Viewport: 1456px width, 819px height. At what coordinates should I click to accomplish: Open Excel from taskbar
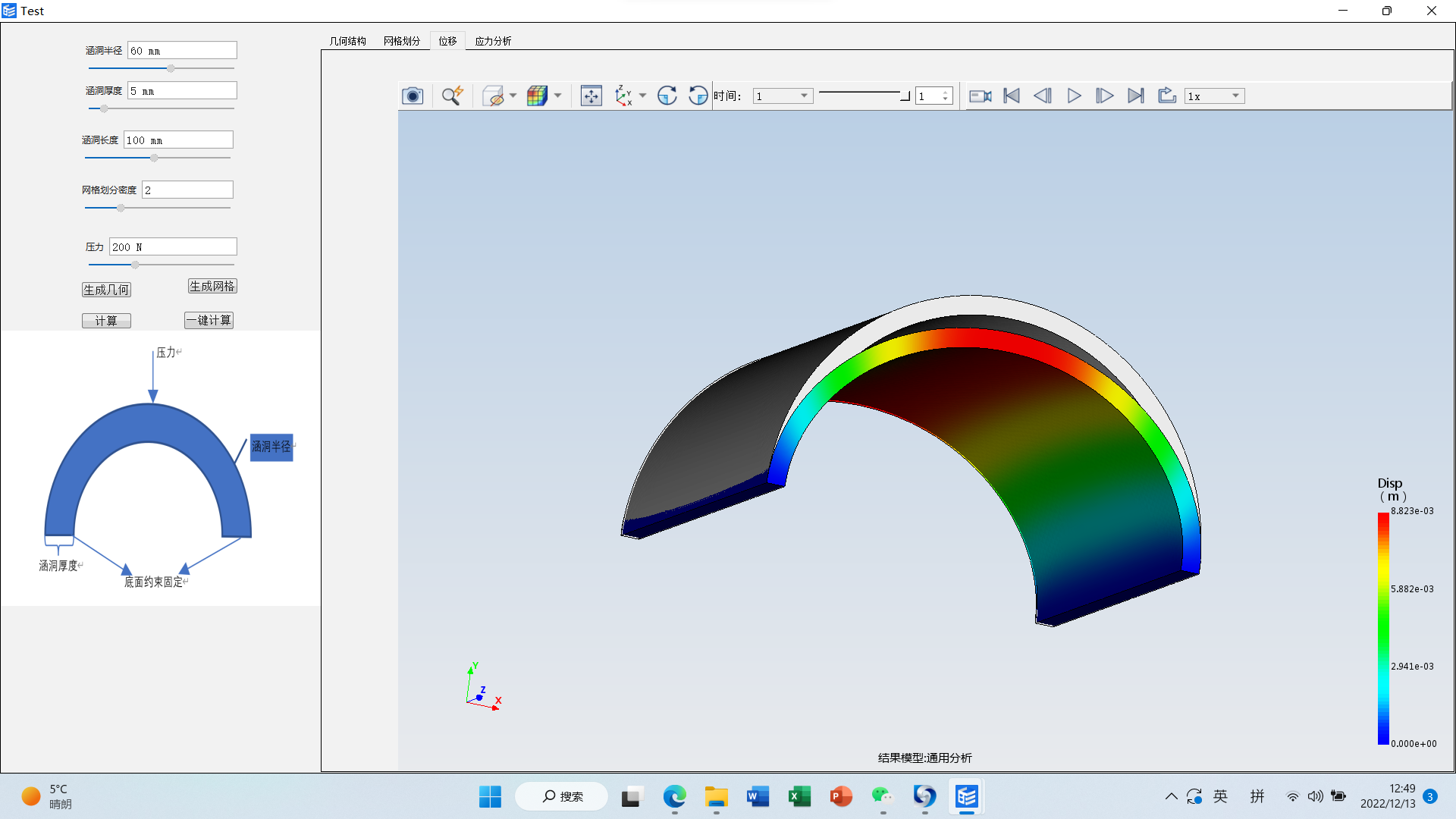799,796
